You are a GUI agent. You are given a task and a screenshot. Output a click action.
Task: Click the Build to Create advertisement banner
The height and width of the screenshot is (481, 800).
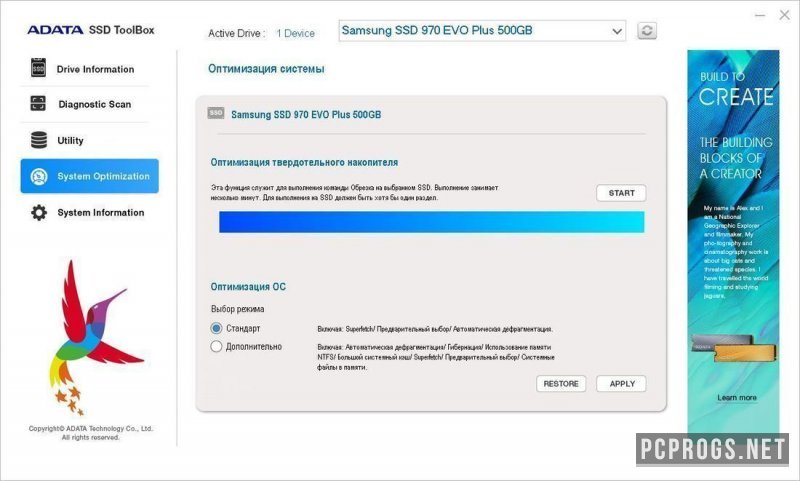(733, 242)
